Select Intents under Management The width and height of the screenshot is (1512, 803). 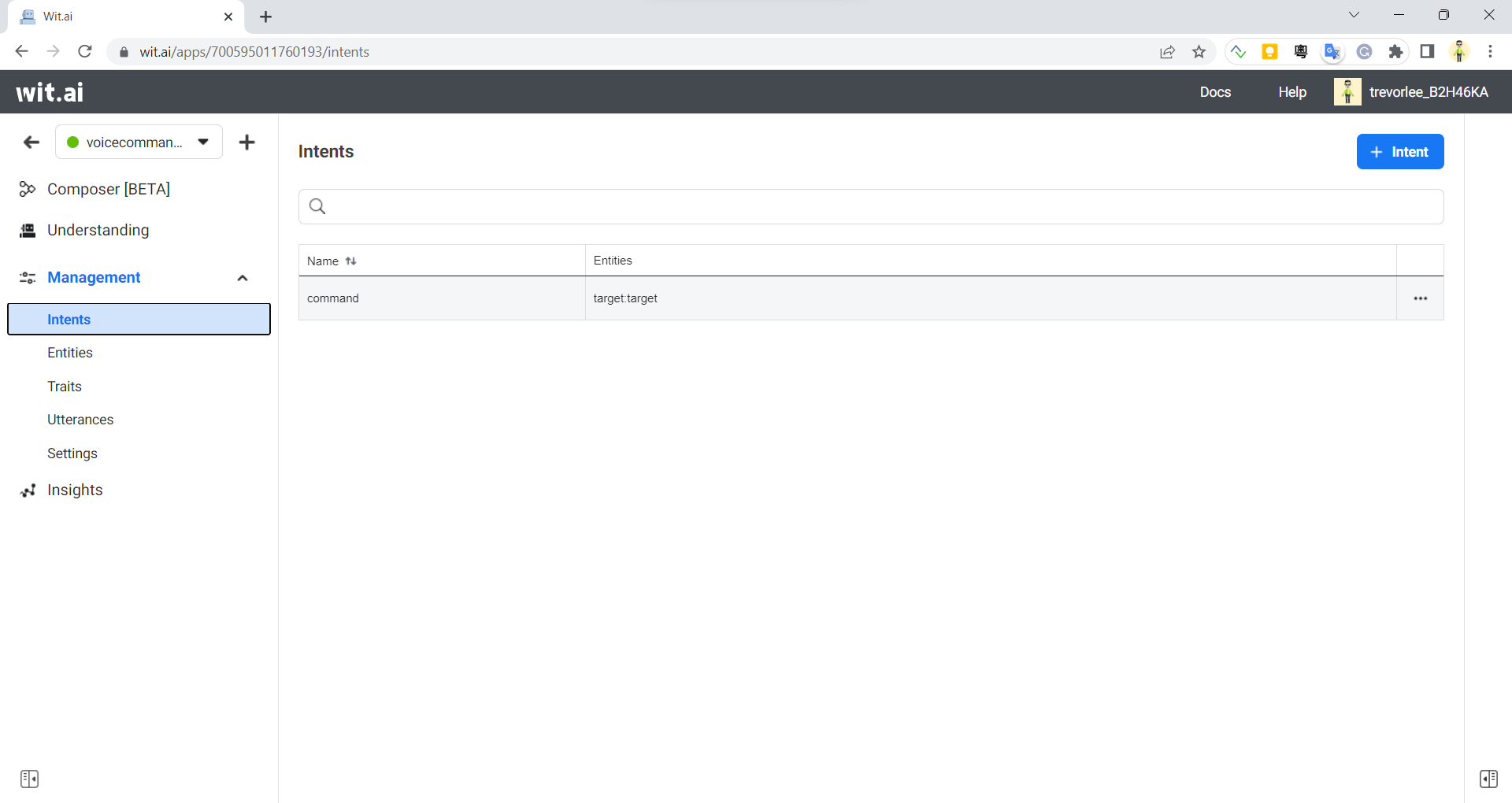pos(139,319)
